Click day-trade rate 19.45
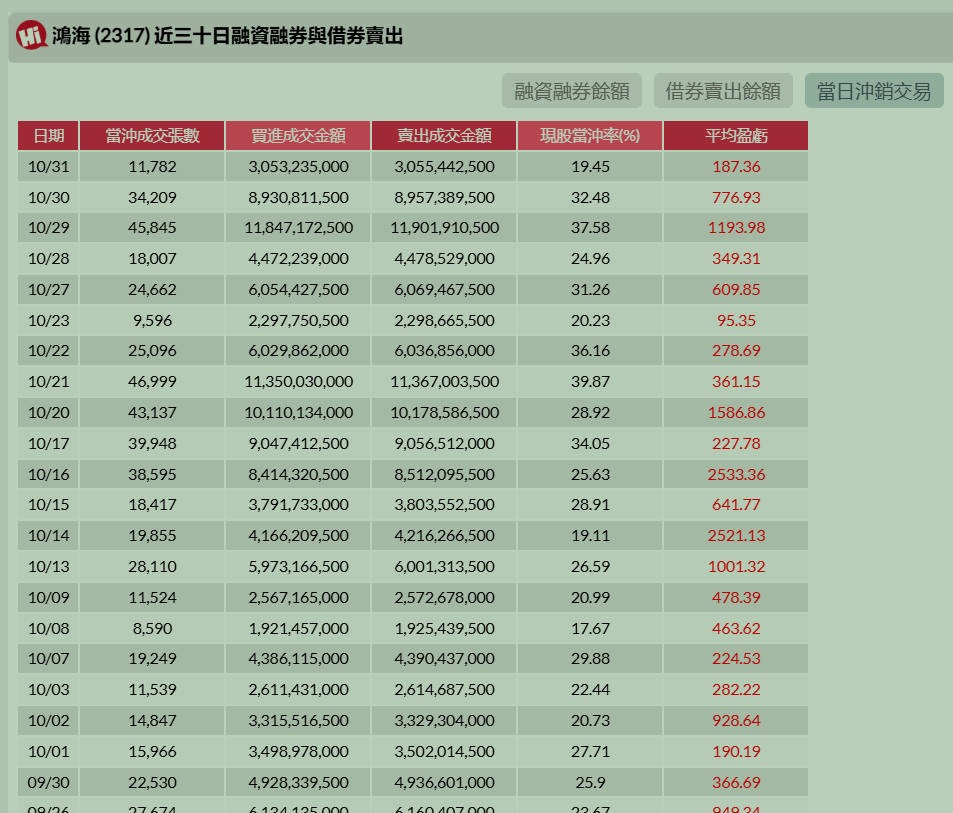This screenshot has width=953, height=813. [590, 166]
